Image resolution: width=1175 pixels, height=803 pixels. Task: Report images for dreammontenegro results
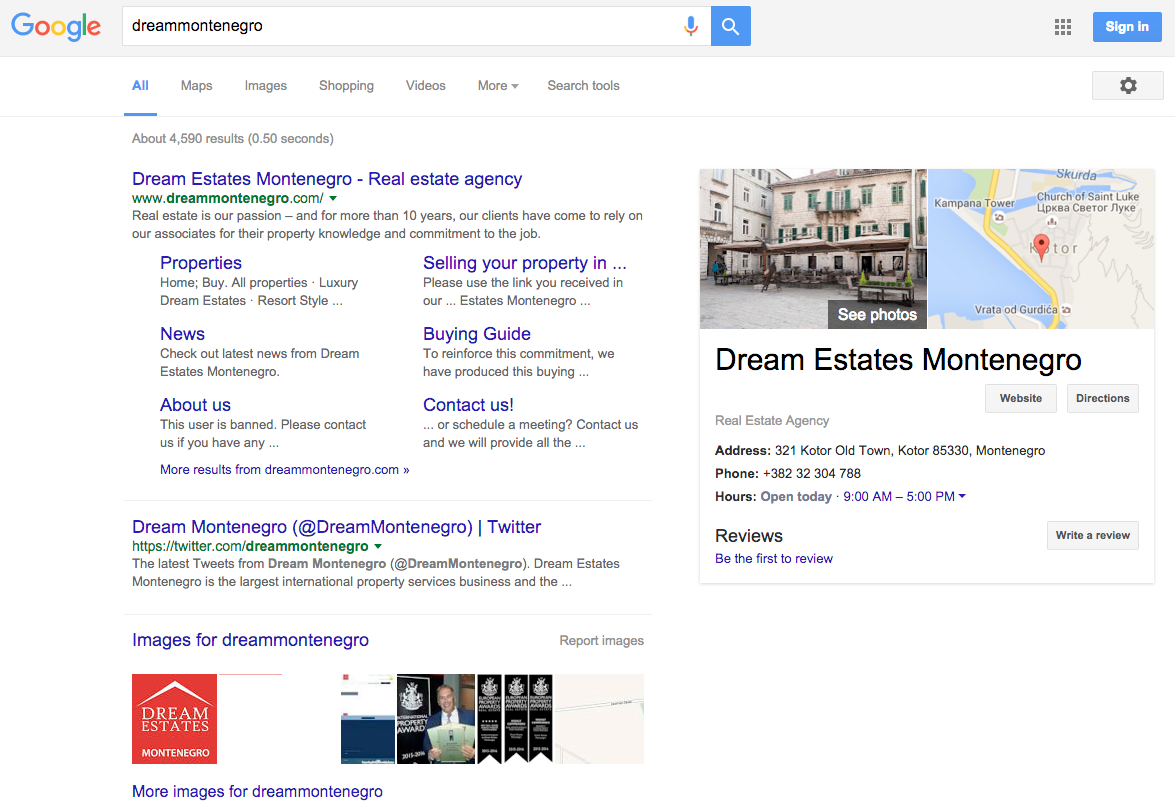pos(601,639)
